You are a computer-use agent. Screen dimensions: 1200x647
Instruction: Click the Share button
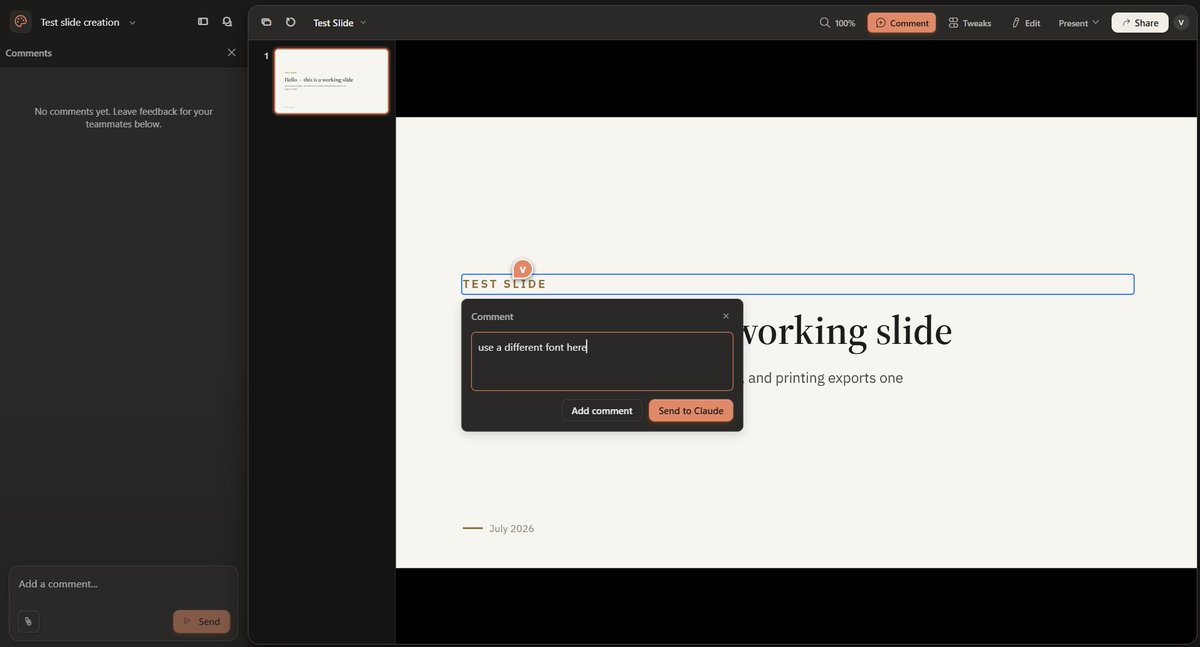(1140, 23)
